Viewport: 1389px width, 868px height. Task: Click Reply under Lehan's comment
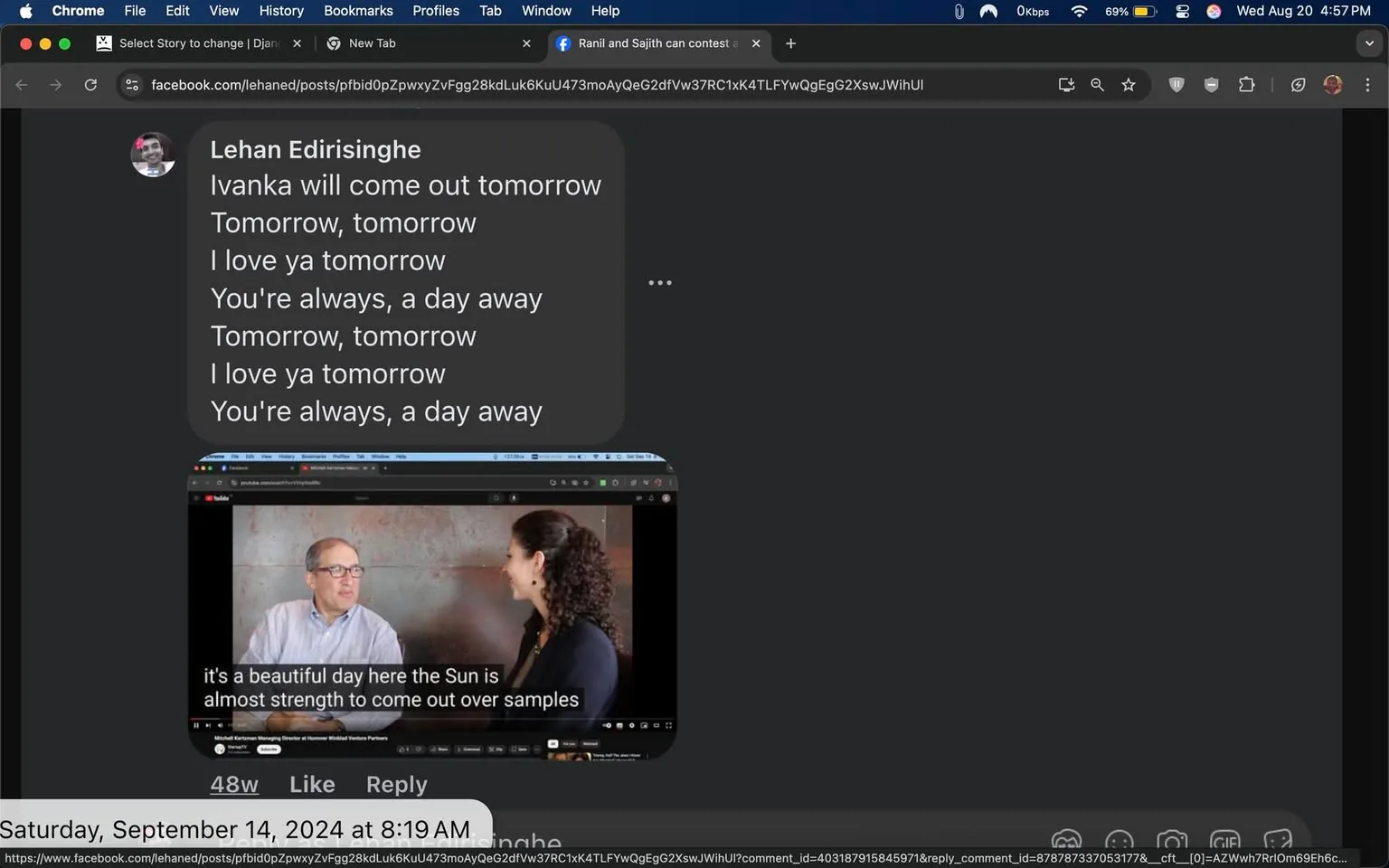point(396,784)
